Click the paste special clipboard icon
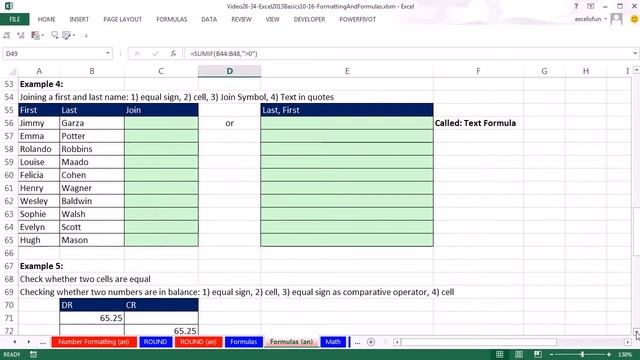Screen dimensions: 640x360 point(36,36)
